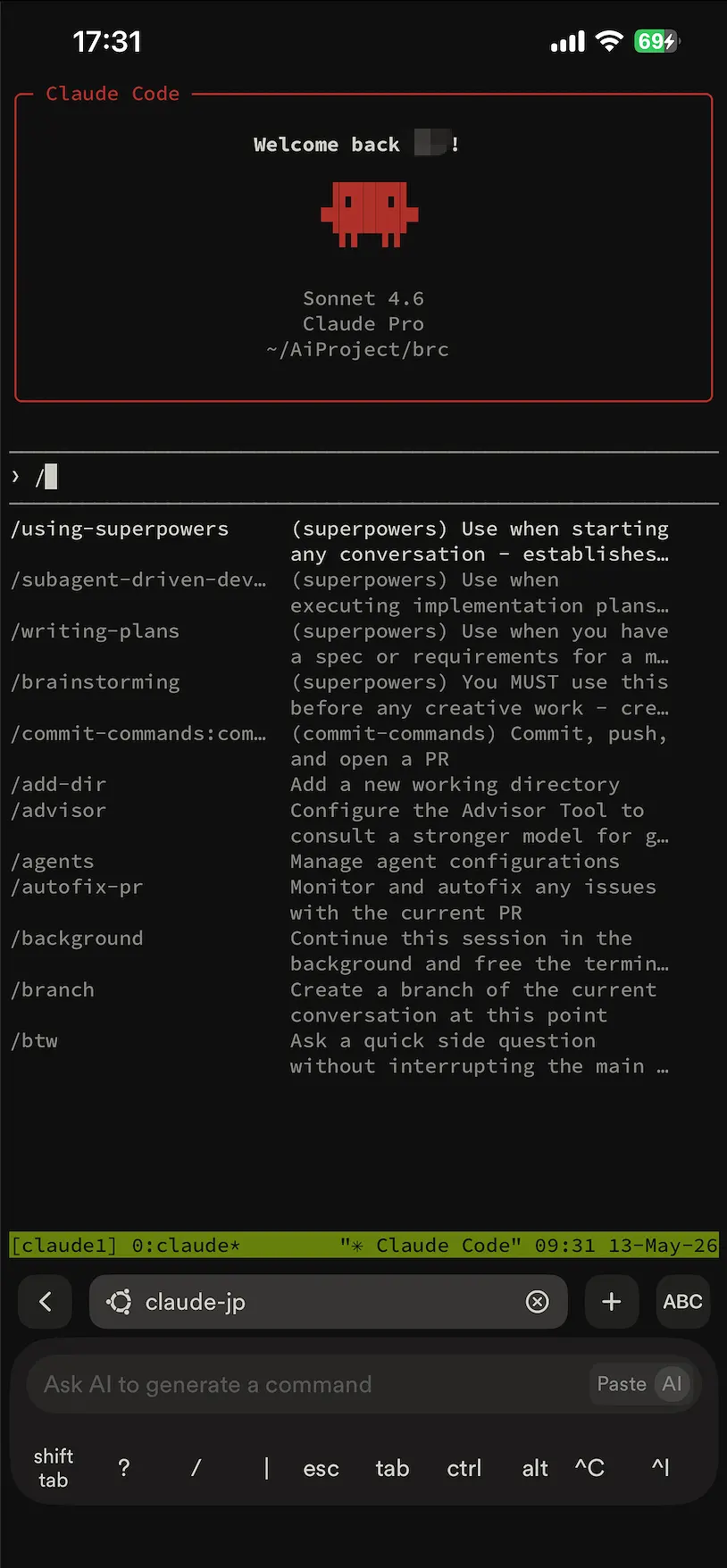Pick the /btw command entry
This screenshot has width=727, height=1568.
[x=35, y=1040]
